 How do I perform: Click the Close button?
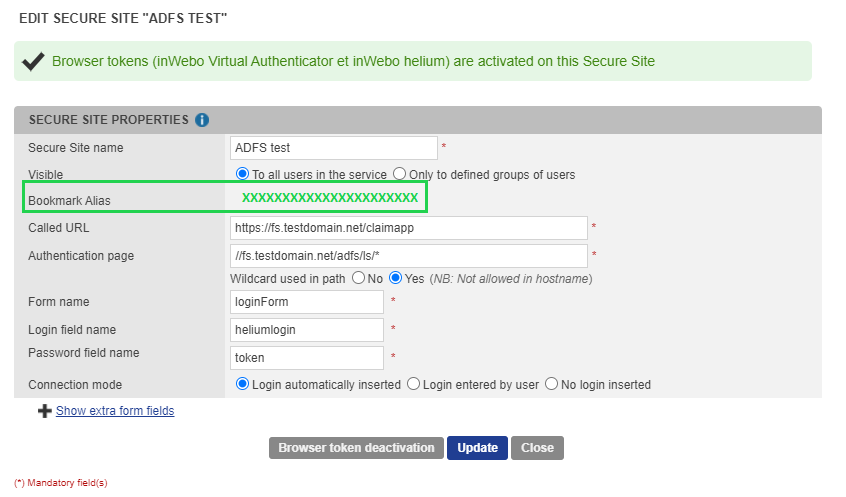coord(537,448)
